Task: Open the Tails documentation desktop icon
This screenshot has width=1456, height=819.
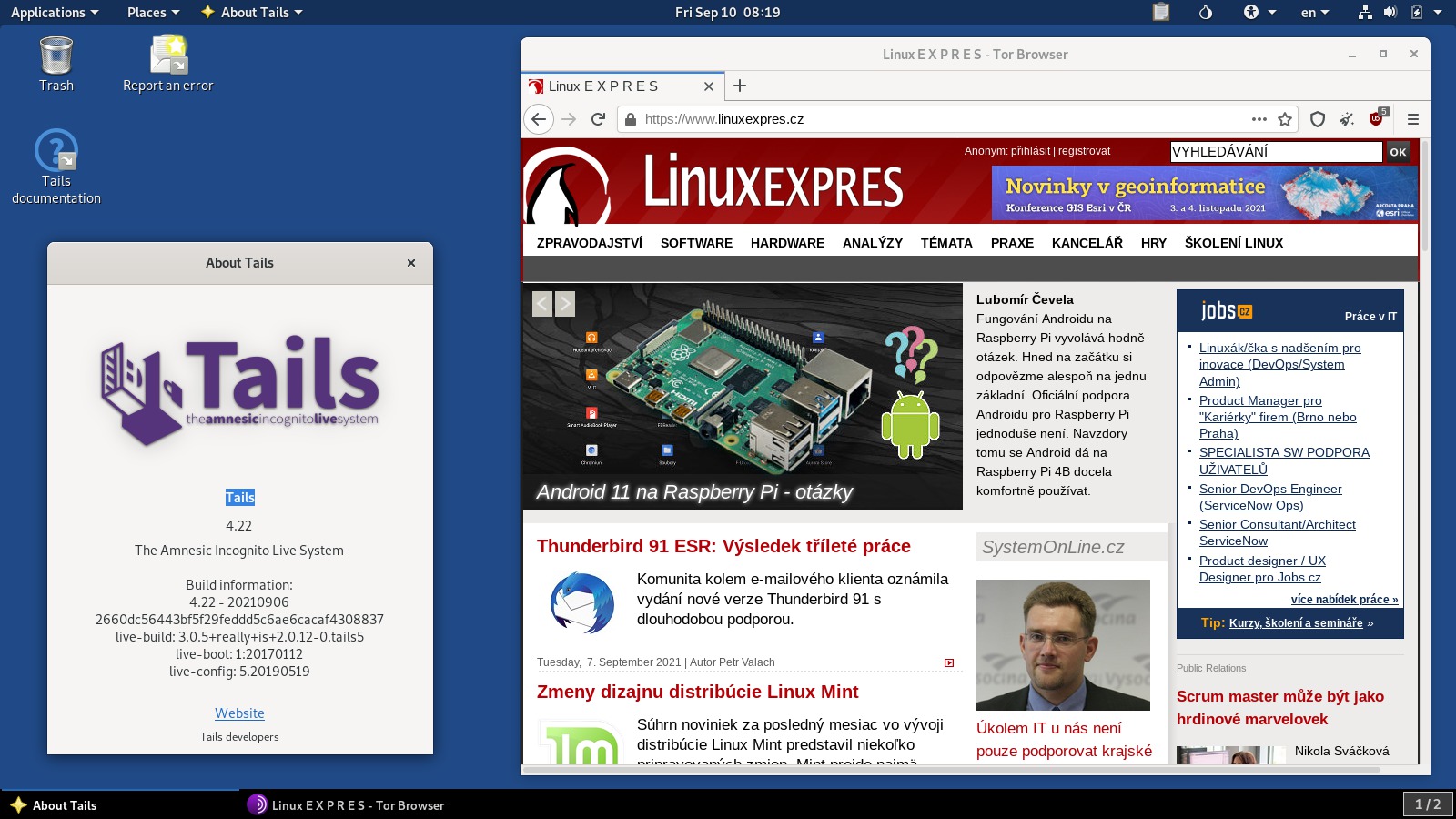Action: [x=56, y=167]
